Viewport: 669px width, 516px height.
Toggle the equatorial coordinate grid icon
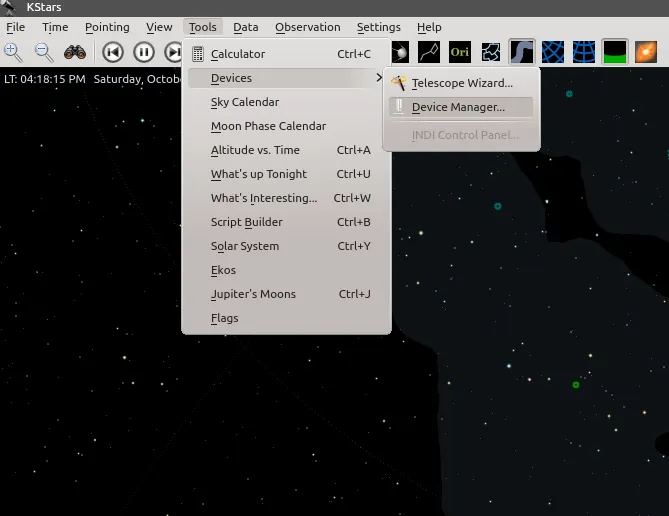click(553, 52)
